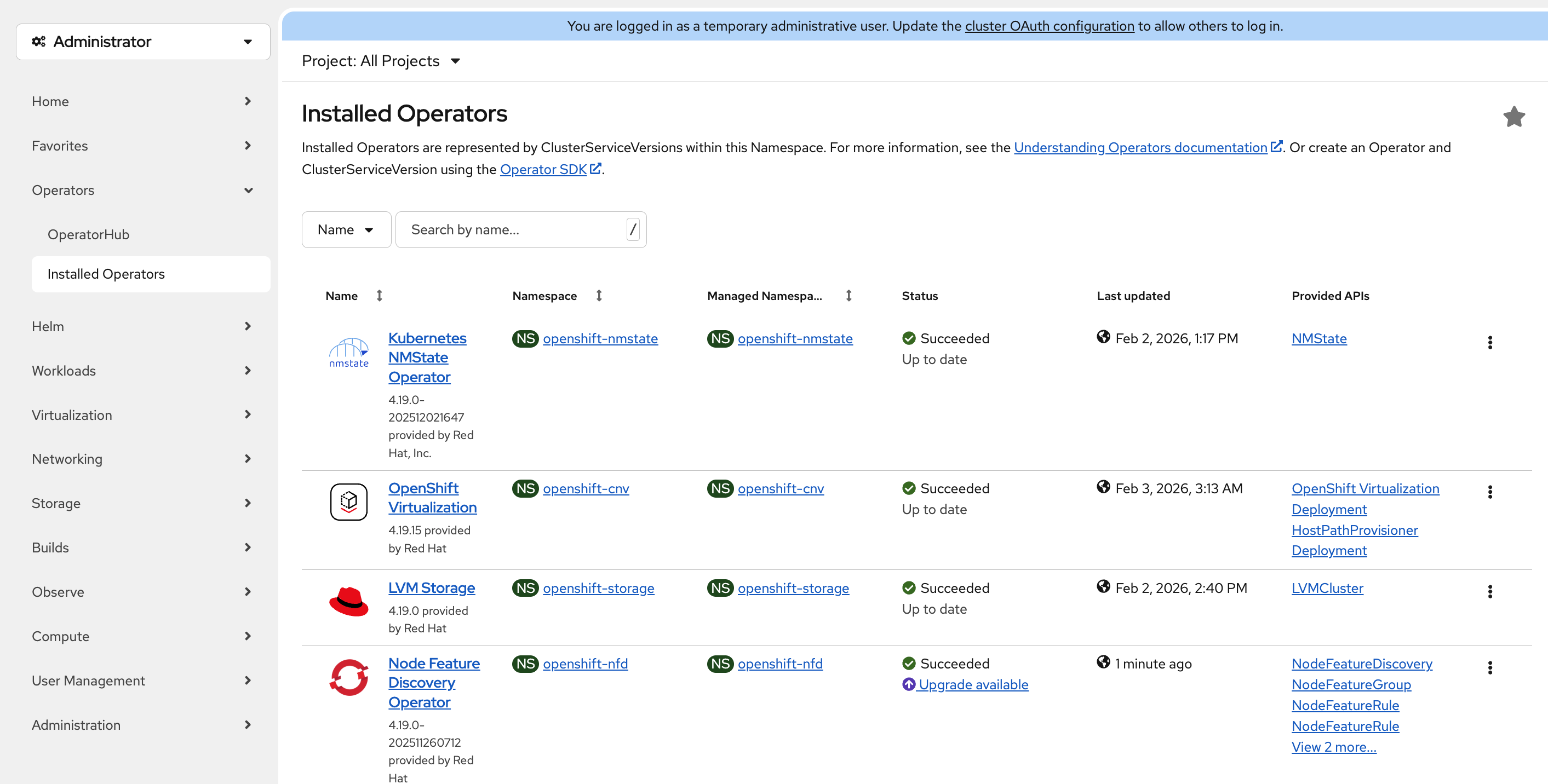Screen dimensions: 1548x784
Task: Collapse the Operators navigation section
Action: (143, 190)
